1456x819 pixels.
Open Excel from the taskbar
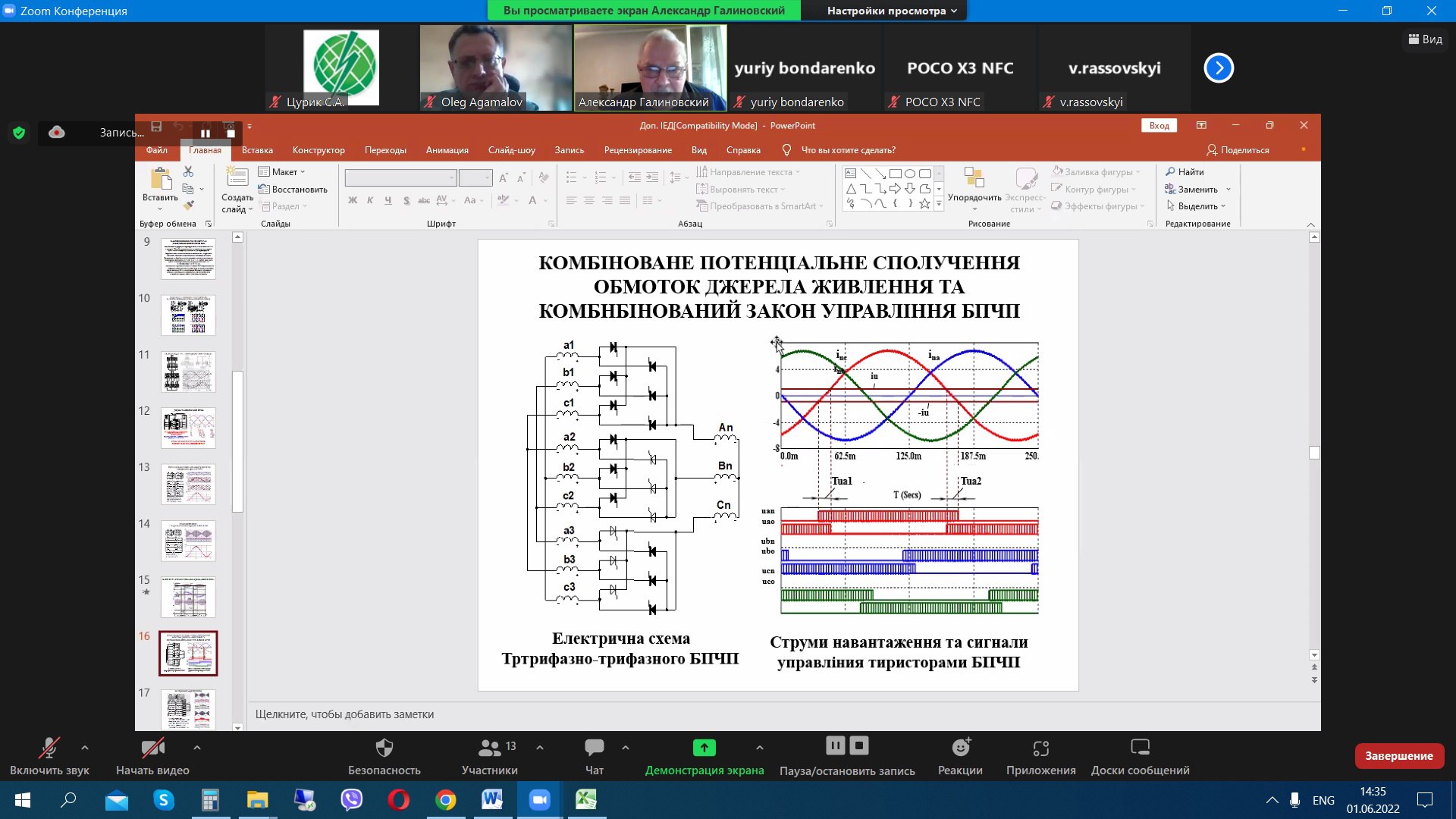[x=586, y=800]
